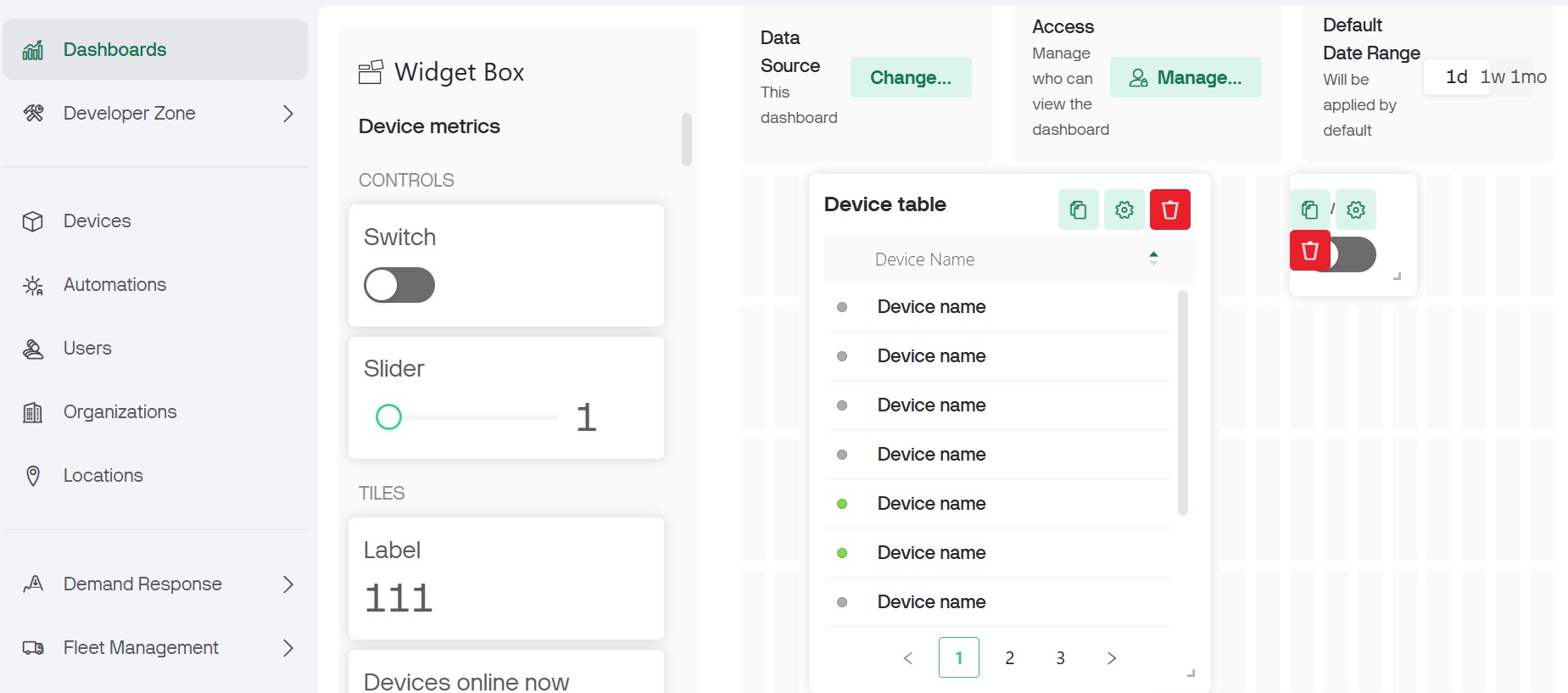Viewport: 1568px width, 693px height.
Task: Click the Widget Box vertical scrollbar
Action: (687, 139)
